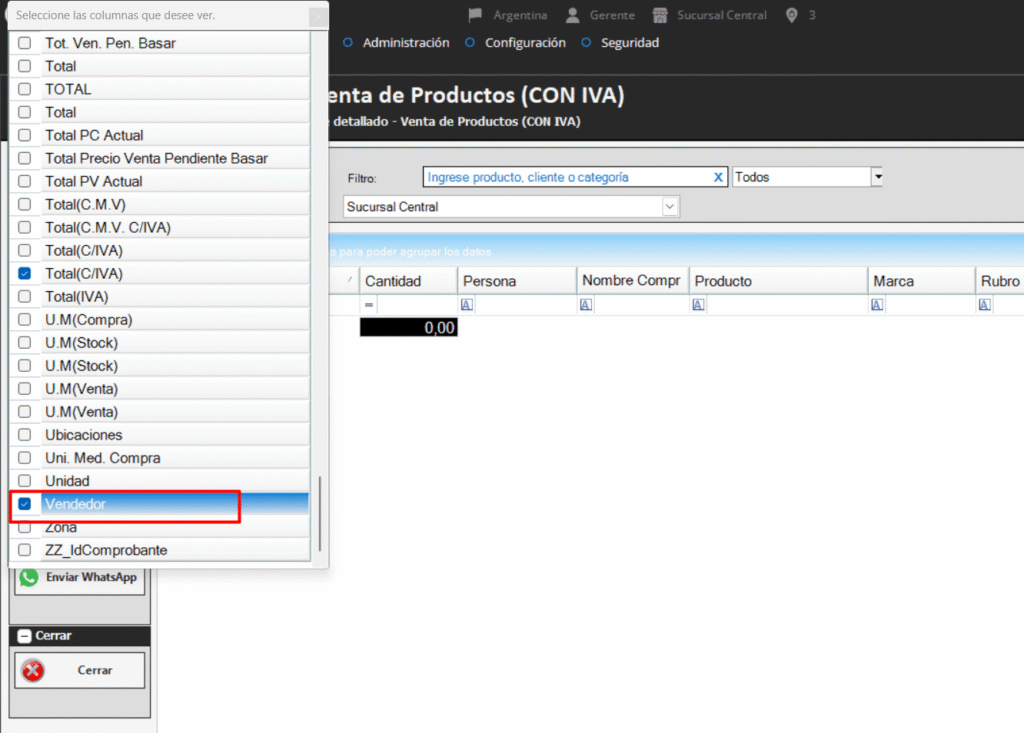
Task: Click the location pin icon
Action: click(x=792, y=15)
